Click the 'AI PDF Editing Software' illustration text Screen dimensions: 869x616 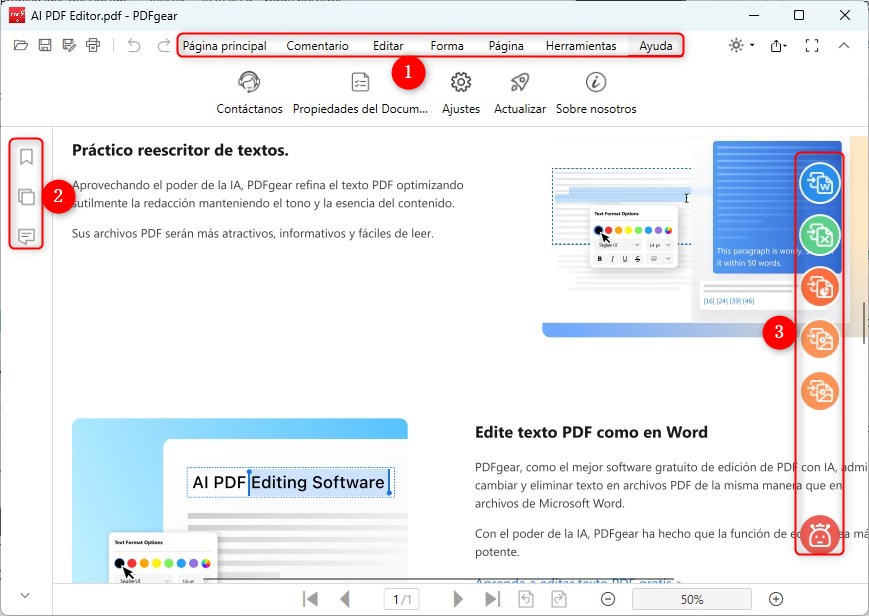289,482
